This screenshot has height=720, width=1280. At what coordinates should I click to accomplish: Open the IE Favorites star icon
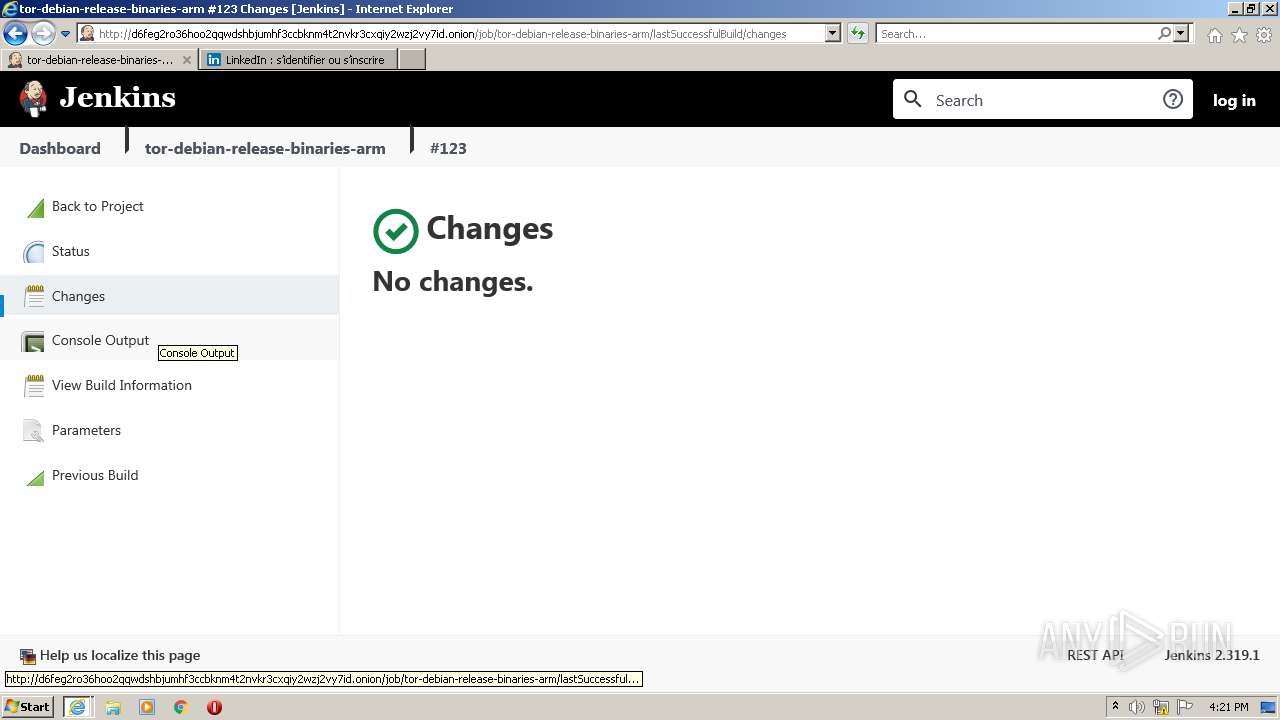[1239, 35]
